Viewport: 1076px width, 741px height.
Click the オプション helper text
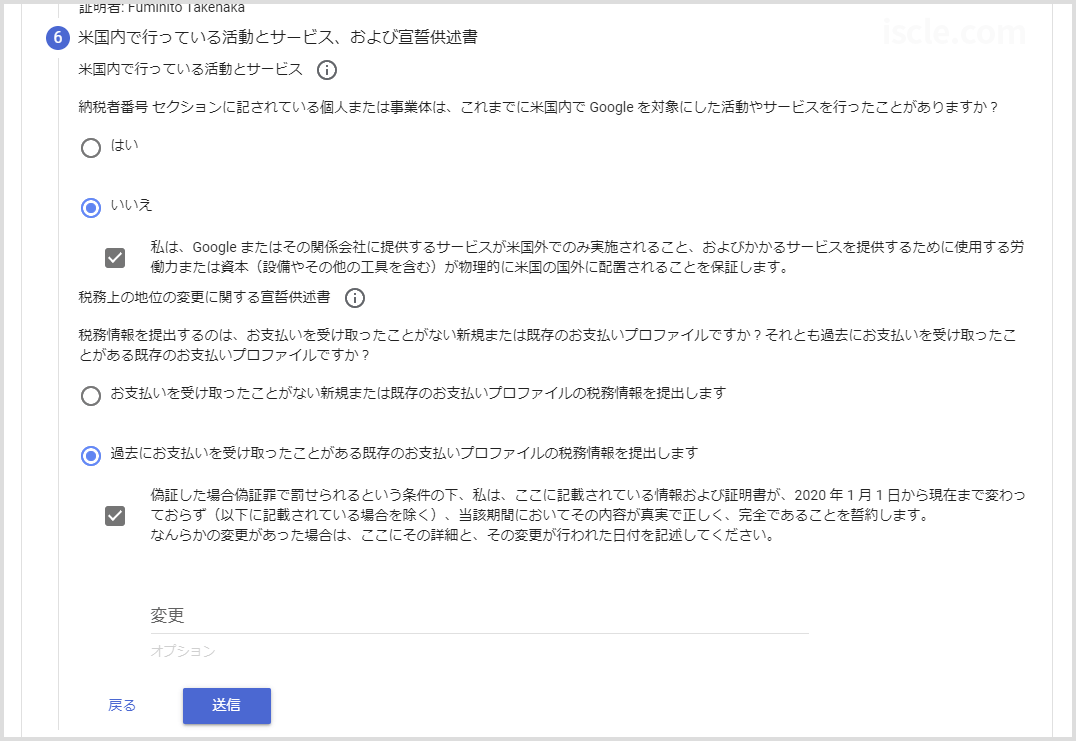pyautogui.click(x=183, y=651)
